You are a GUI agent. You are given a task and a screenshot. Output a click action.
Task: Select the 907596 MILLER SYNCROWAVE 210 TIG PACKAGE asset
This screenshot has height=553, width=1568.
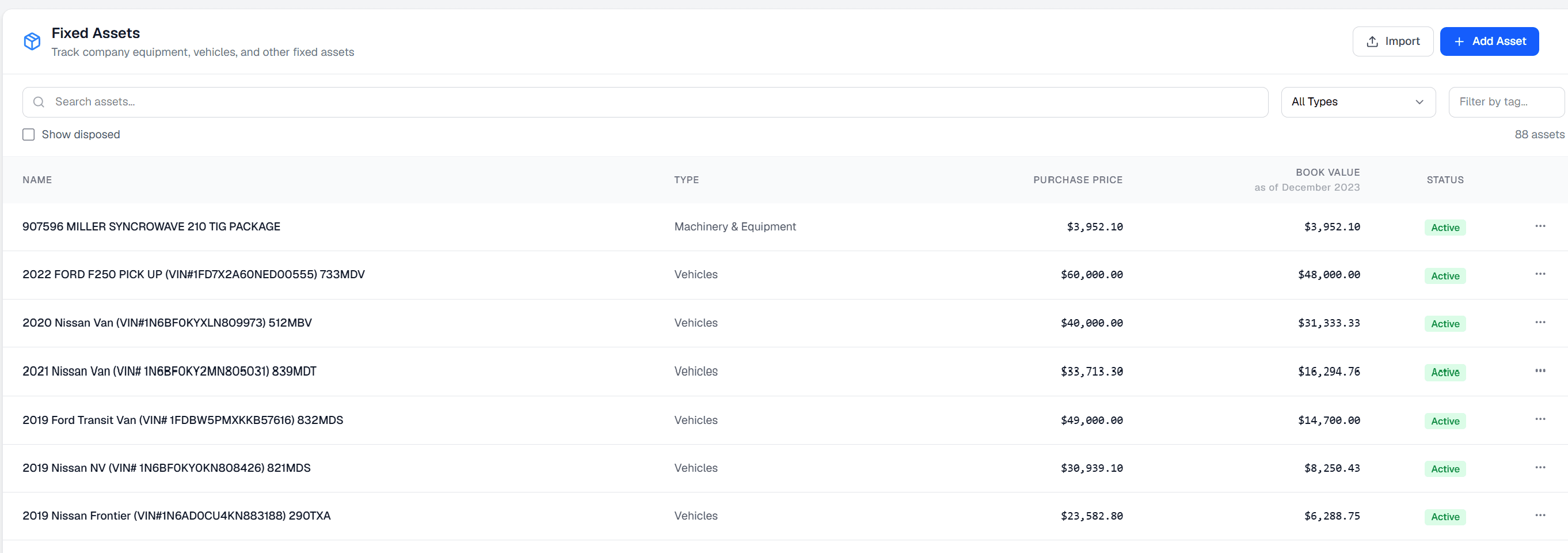pos(151,226)
